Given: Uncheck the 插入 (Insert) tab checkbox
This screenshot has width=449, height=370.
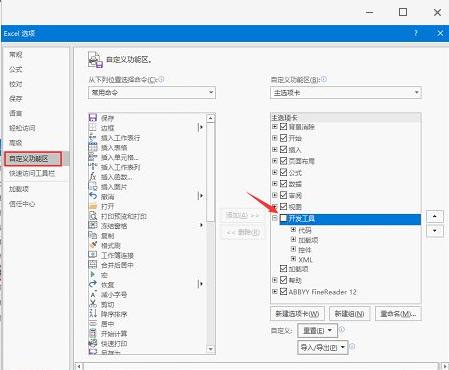Looking at the screenshot, I should click(283, 149).
